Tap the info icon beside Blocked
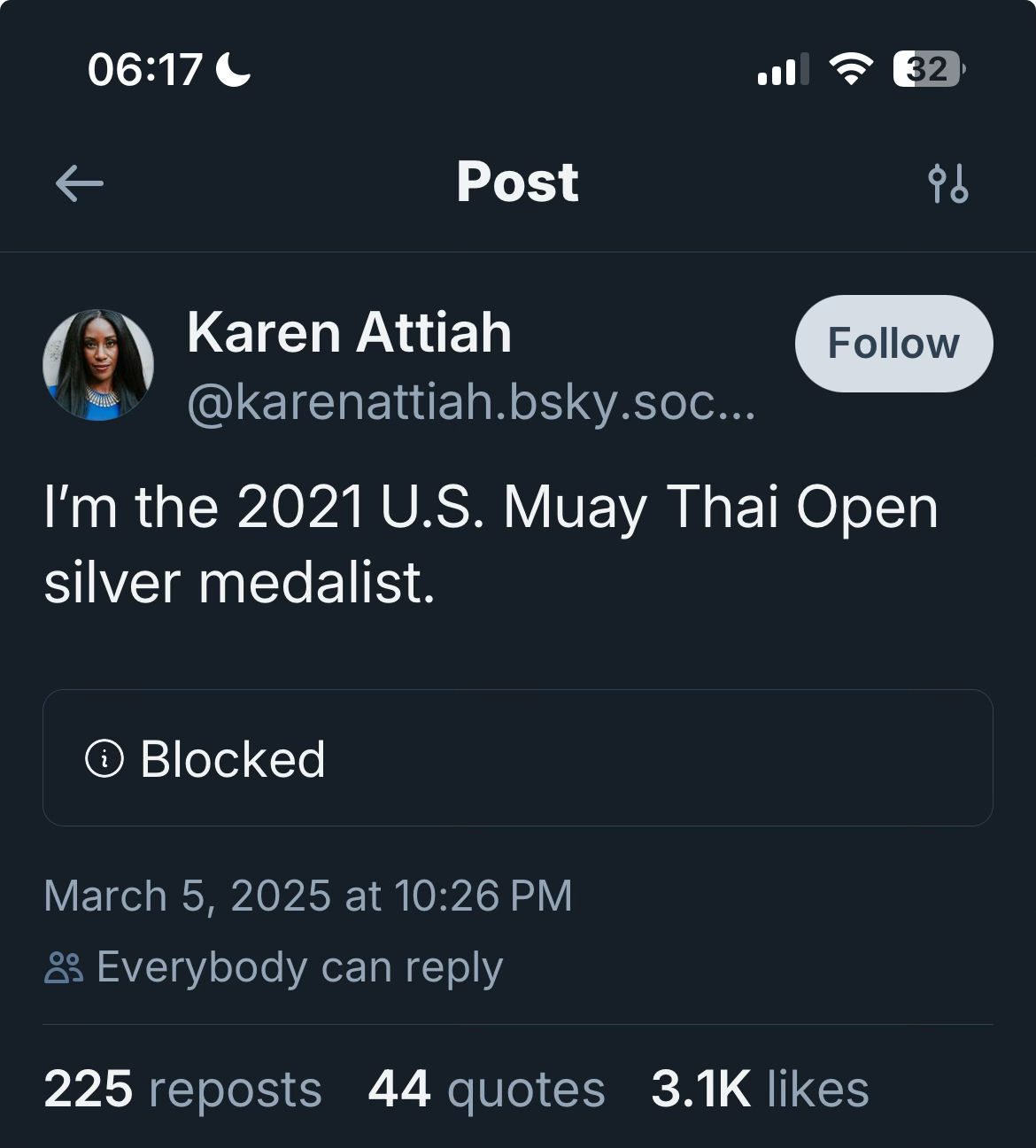The image size is (1036, 1148). [104, 758]
